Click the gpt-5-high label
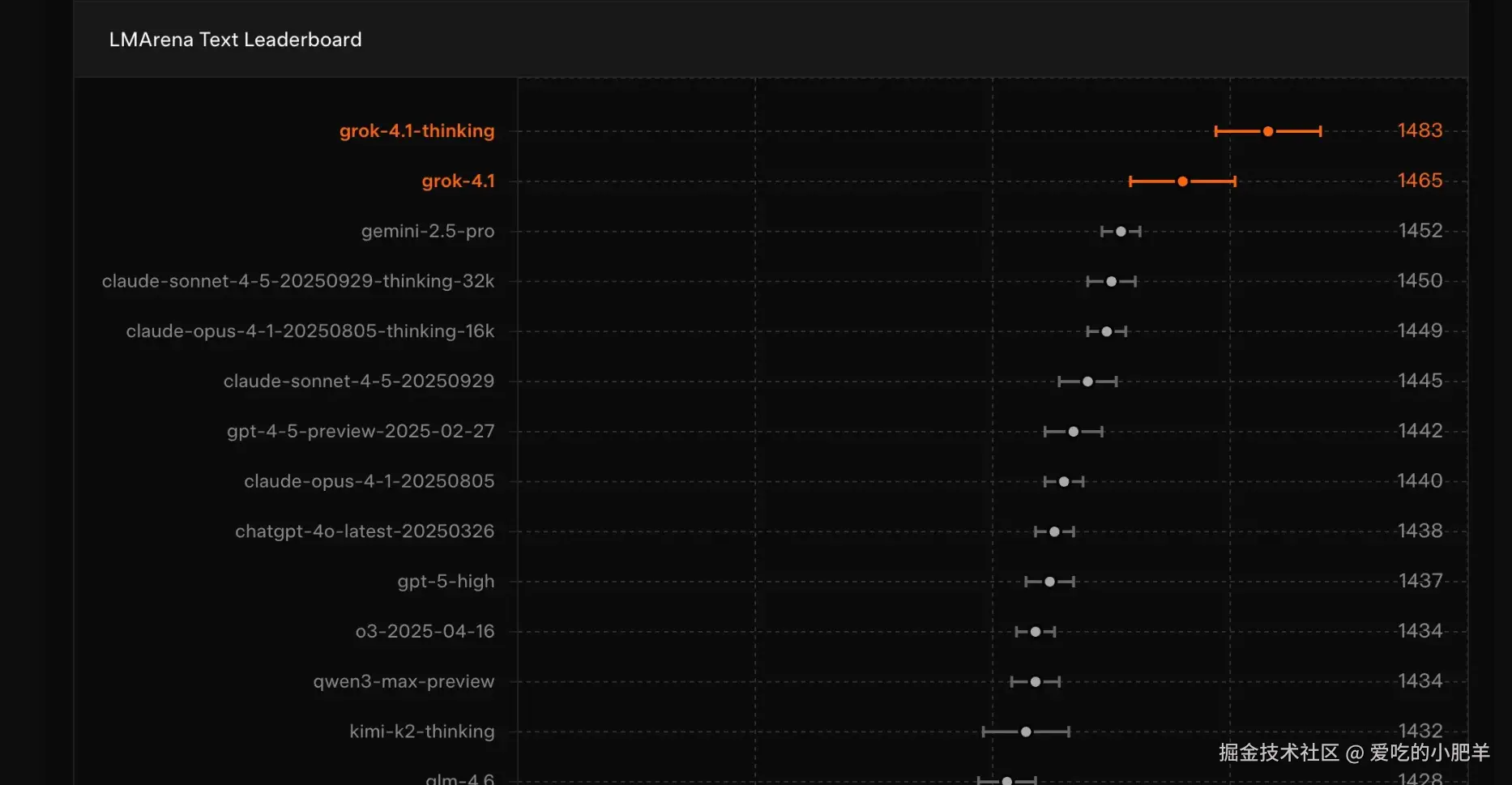Screen dimensions: 1512x785 tap(446, 582)
